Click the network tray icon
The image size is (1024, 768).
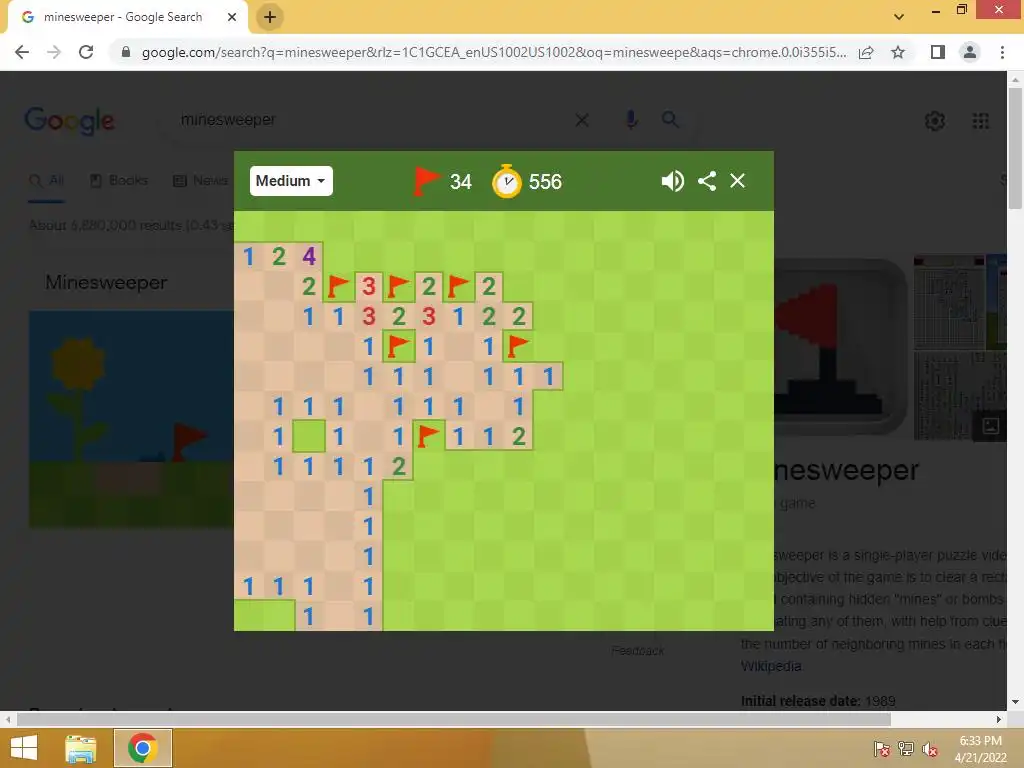pyautogui.click(x=906, y=749)
